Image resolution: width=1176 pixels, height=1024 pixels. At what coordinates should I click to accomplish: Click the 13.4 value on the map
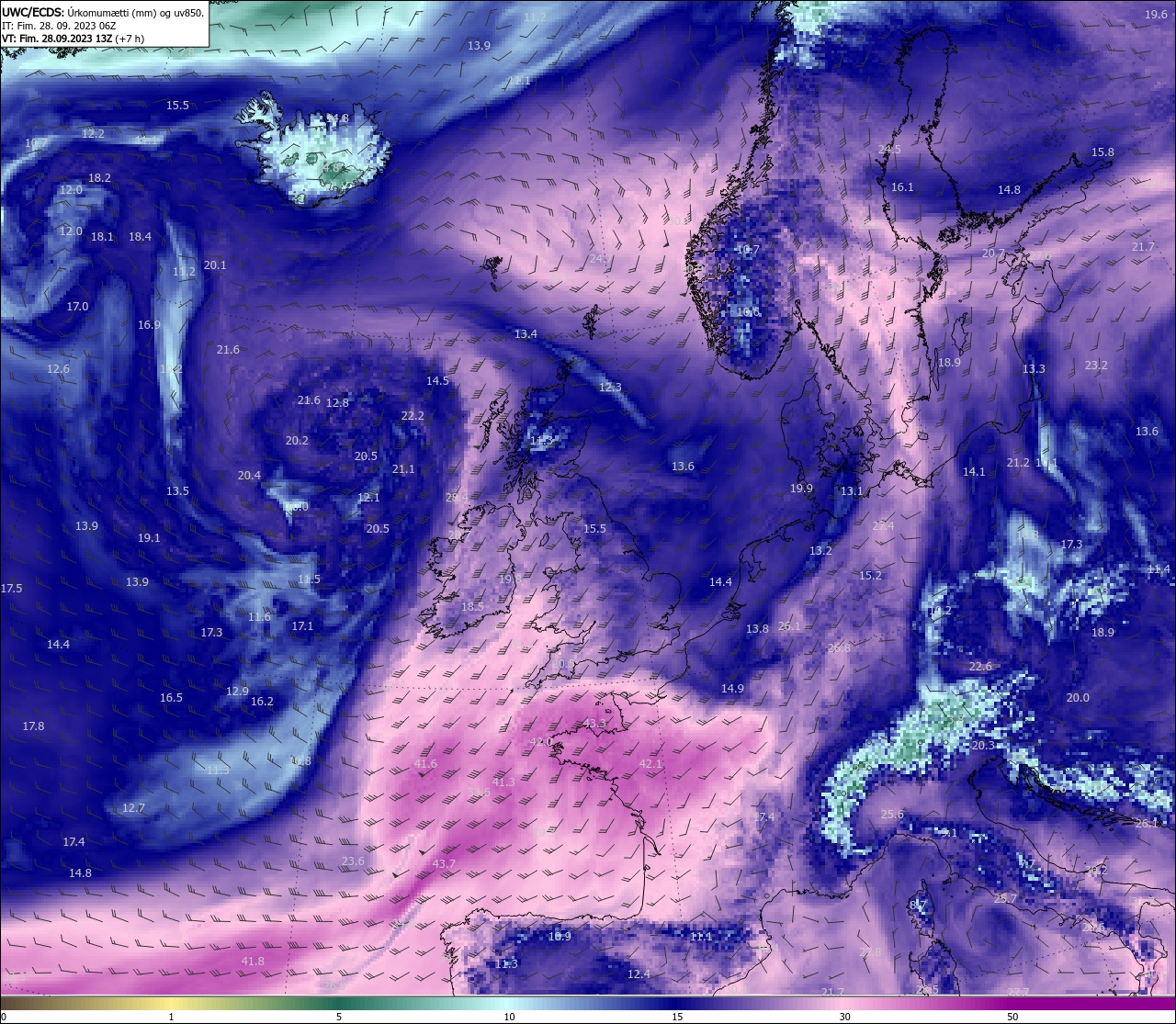coord(526,334)
